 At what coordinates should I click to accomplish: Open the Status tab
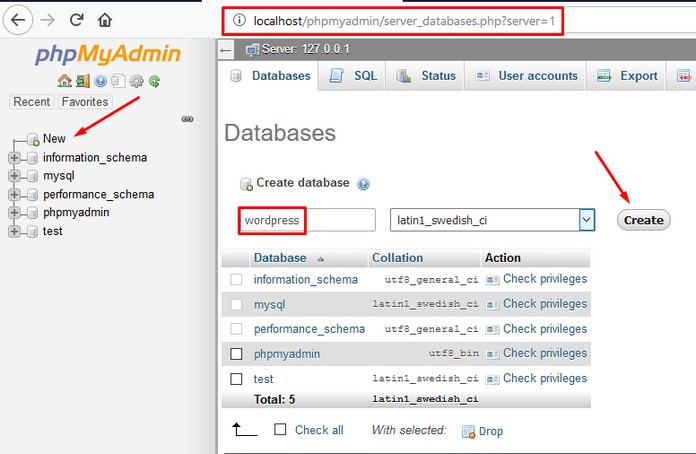pyautogui.click(x=425, y=76)
